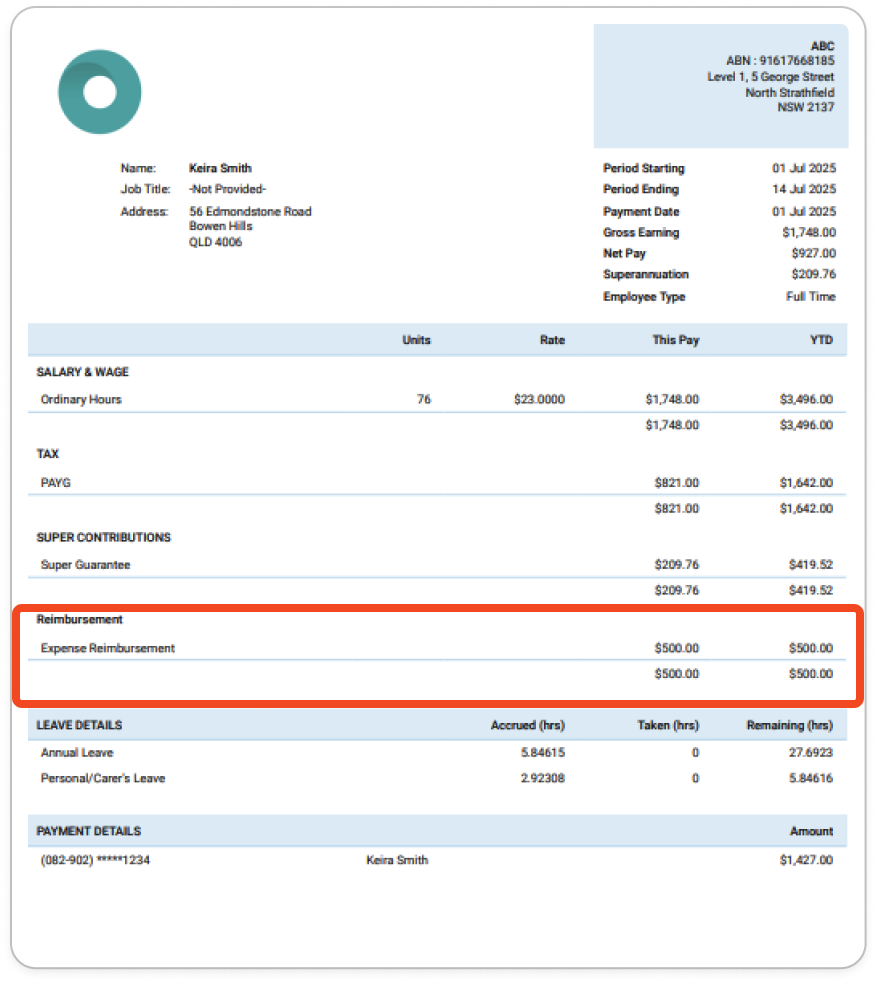Click the Super Guarantee entry
The width and height of the screenshot is (877, 984).
(84, 564)
